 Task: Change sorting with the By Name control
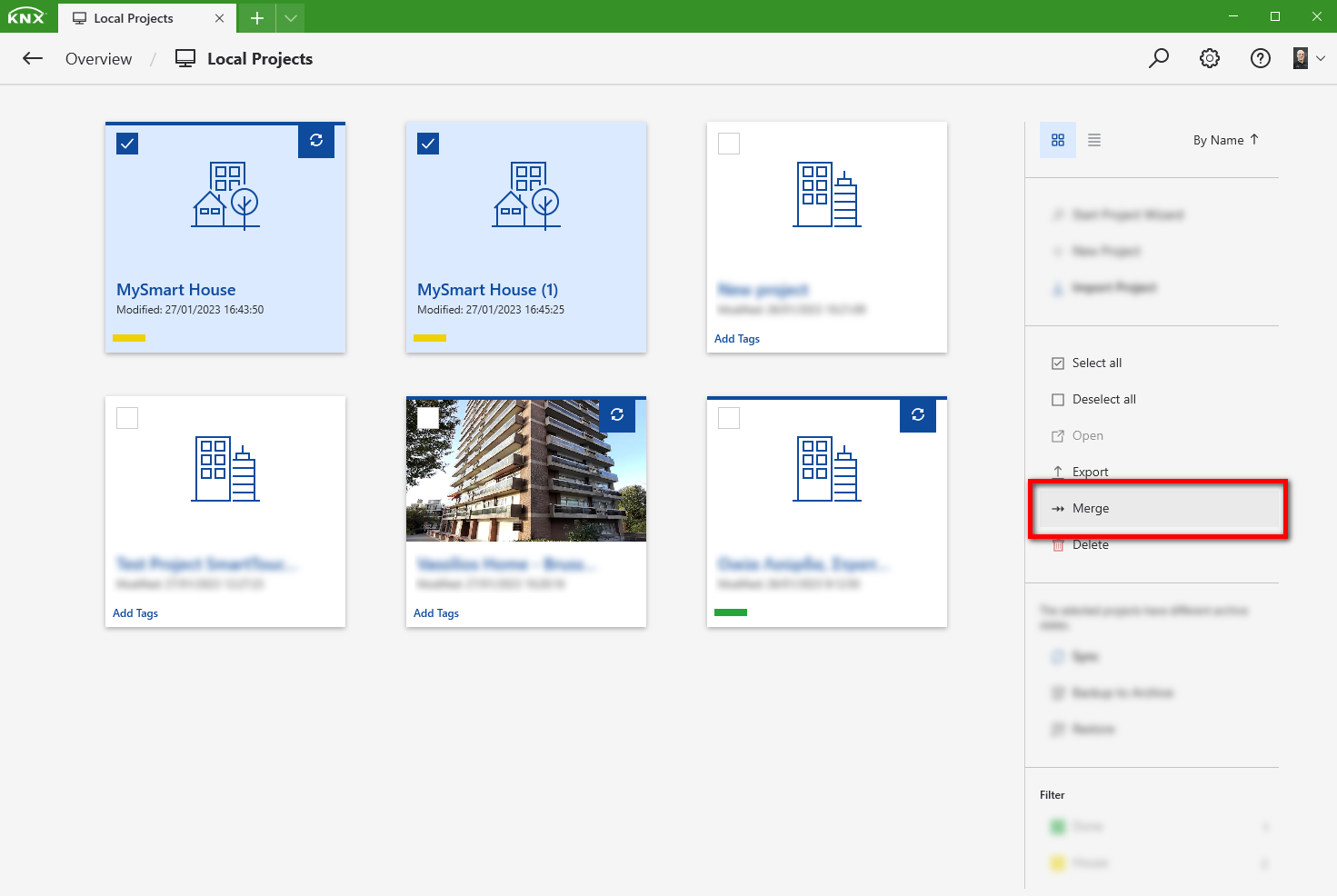[x=1225, y=139]
